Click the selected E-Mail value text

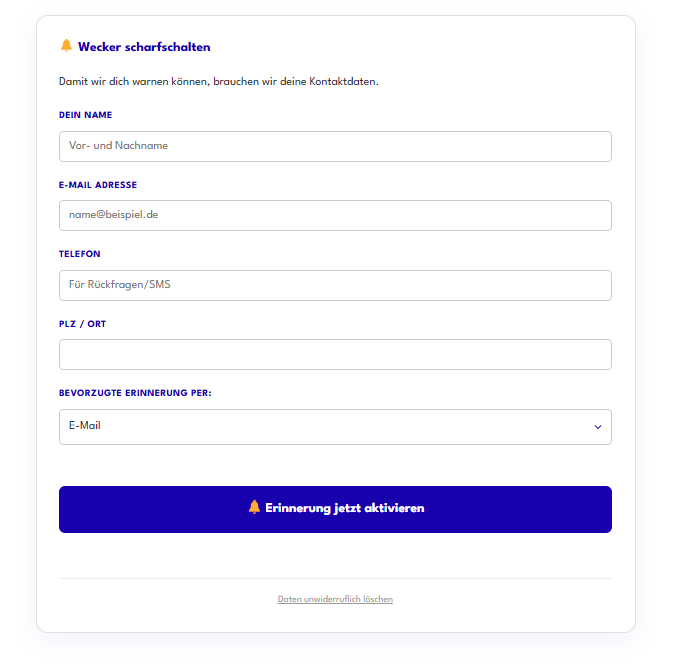pyautogui.click(x=85, y=426)
